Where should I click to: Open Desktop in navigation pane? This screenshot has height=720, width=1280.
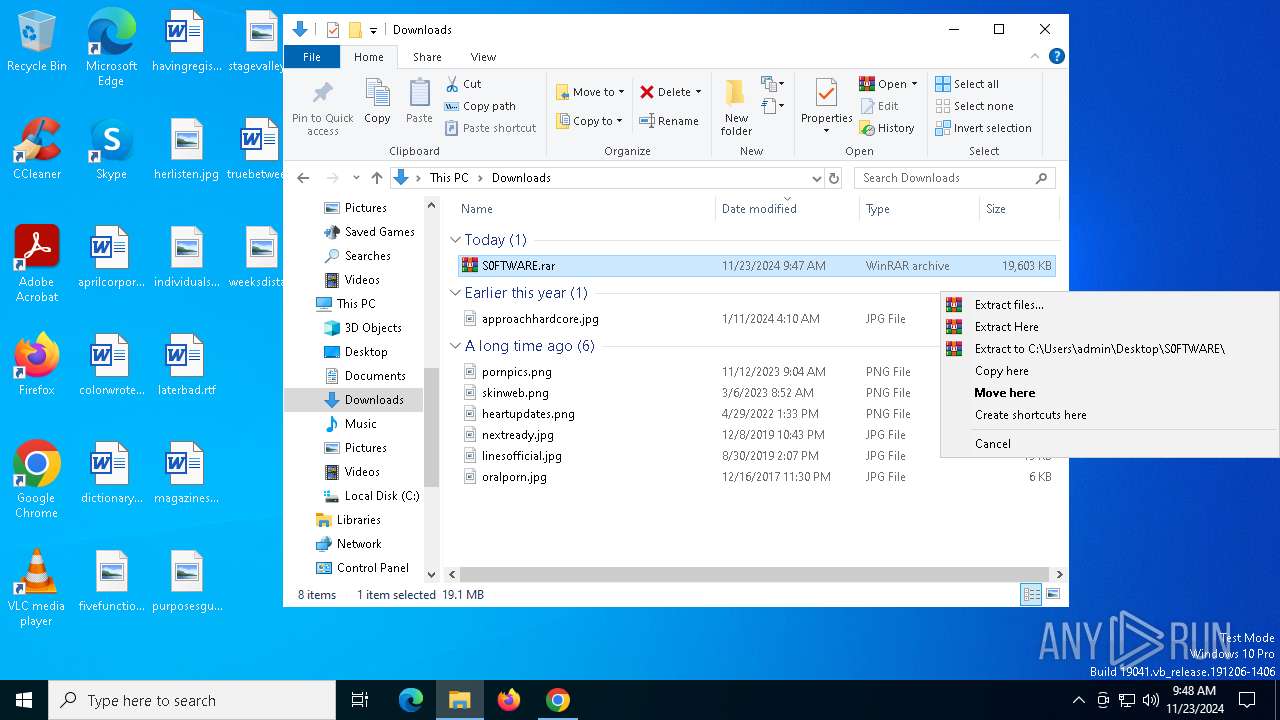coord(366,352)
